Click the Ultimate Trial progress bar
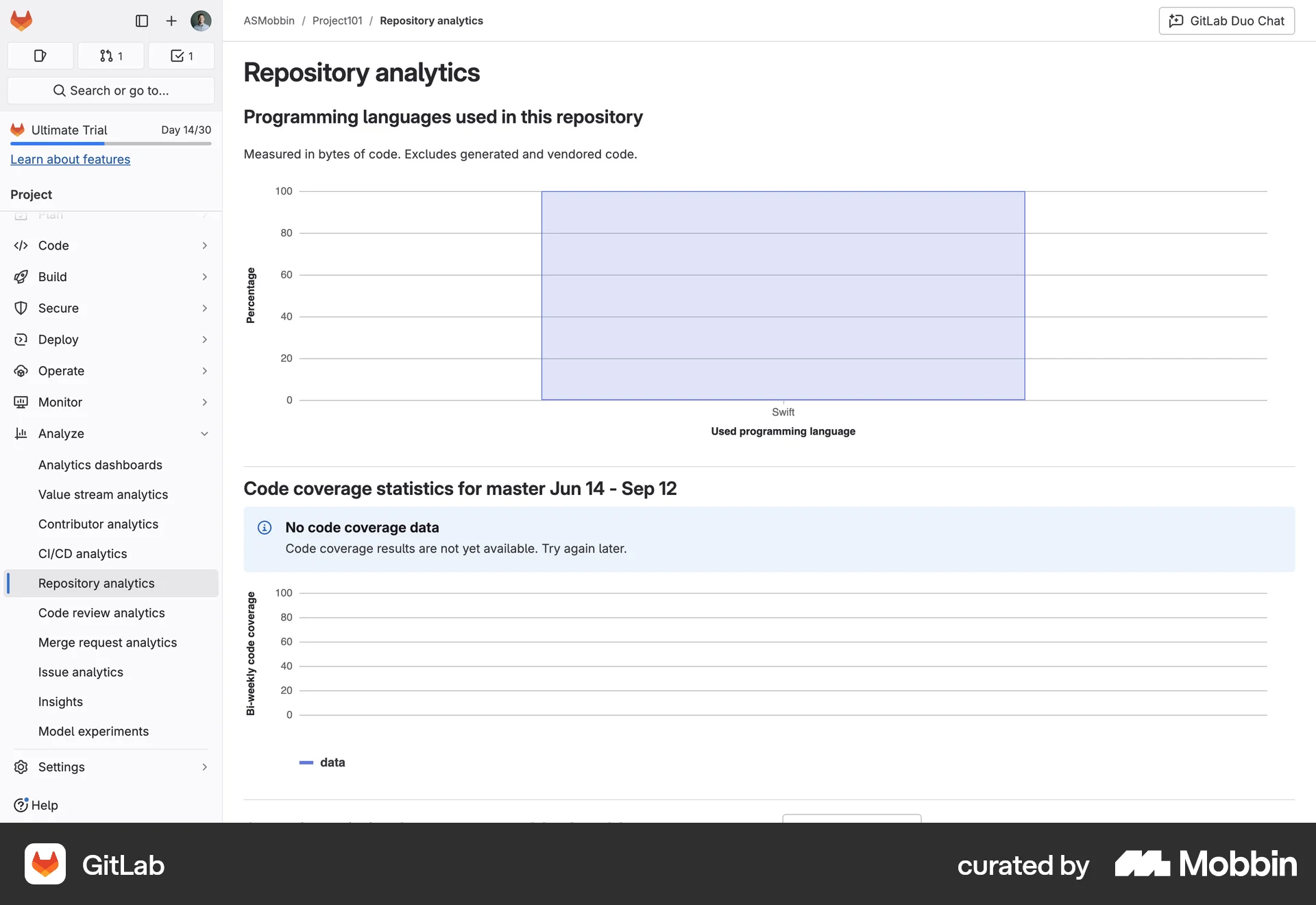 pos(110,145)
